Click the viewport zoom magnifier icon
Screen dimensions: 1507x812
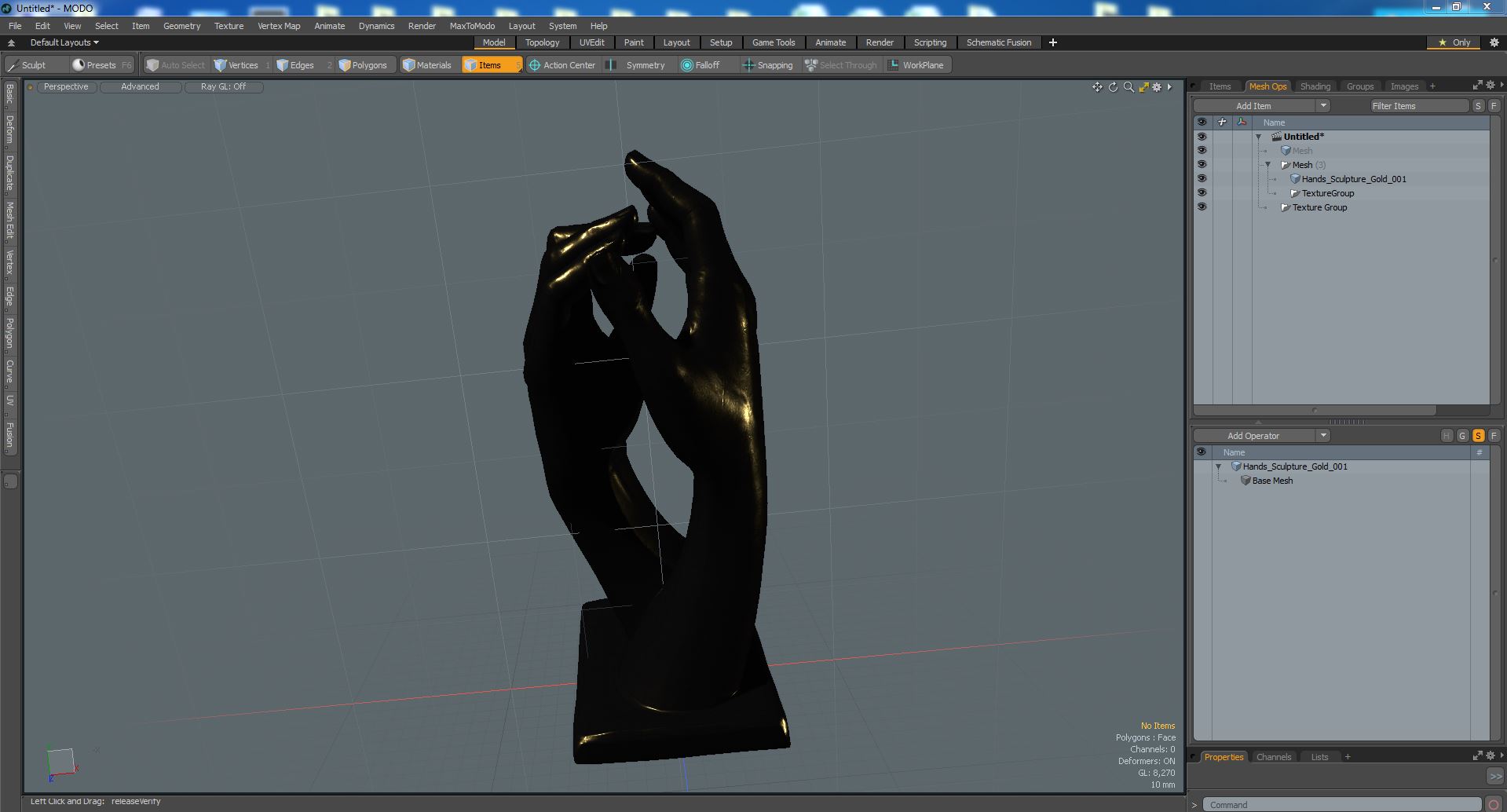[x=1128, y=87]
